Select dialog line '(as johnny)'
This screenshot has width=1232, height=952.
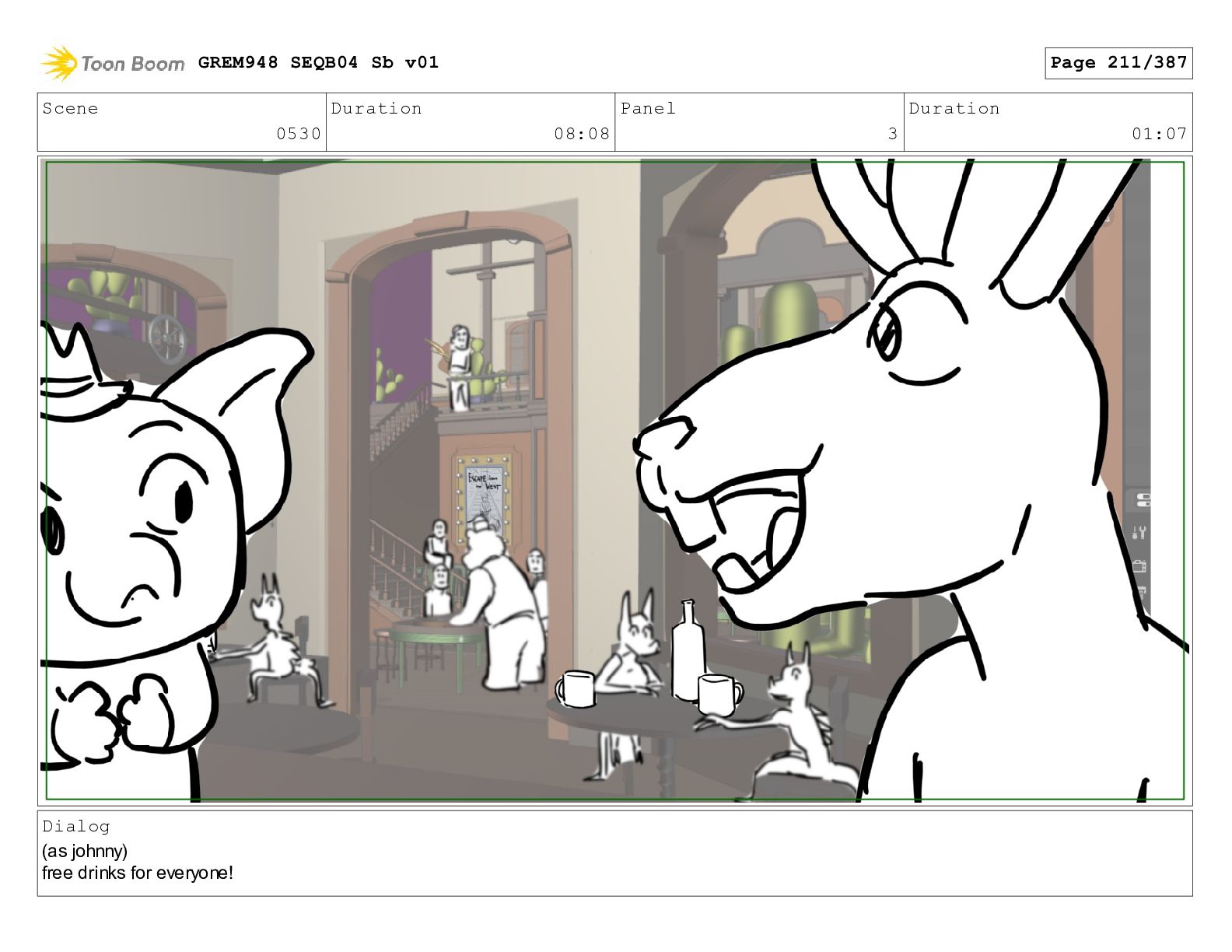coord(85,851)
